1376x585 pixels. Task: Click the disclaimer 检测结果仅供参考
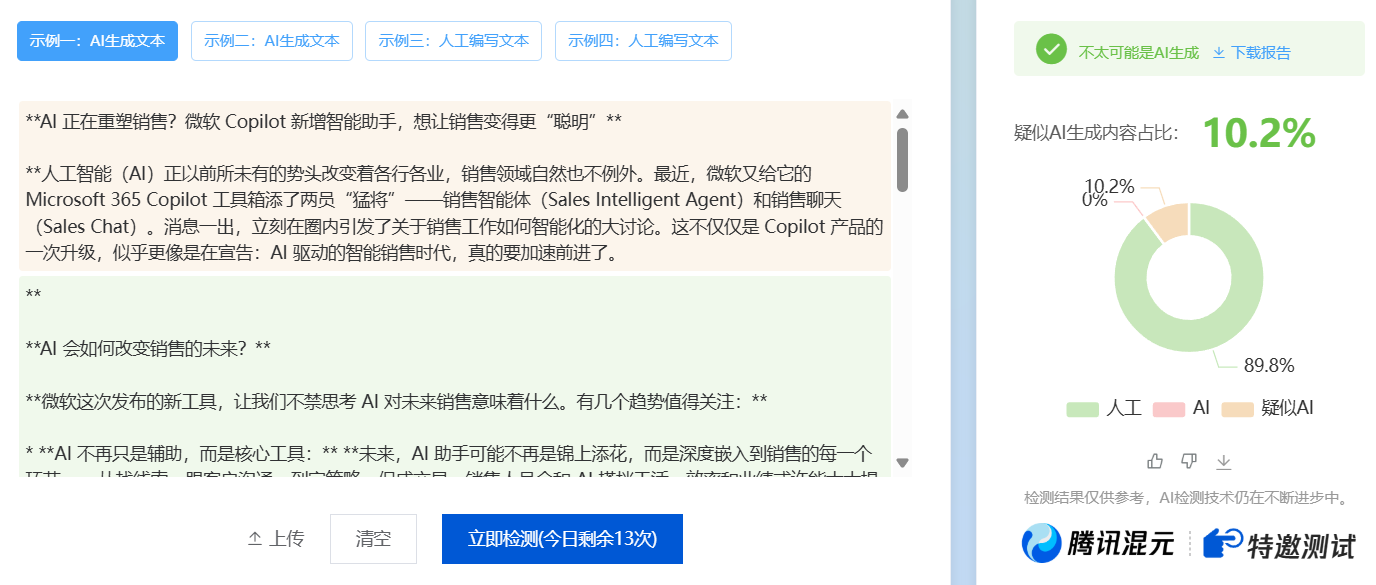1186,498
